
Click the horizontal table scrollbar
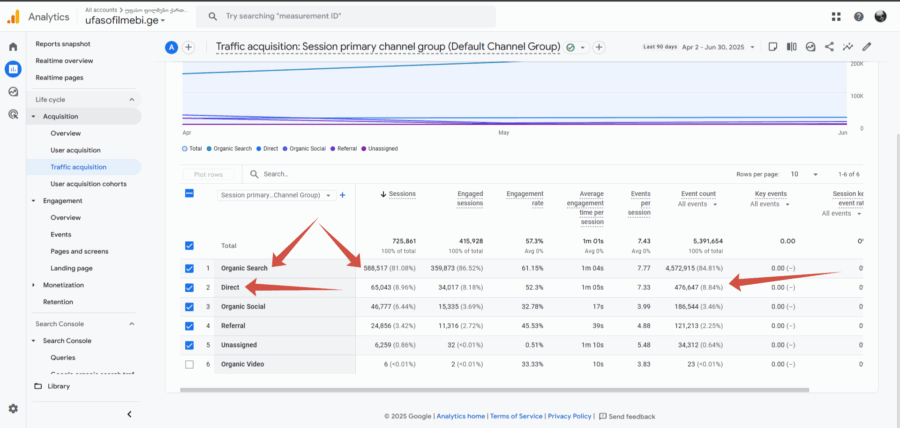tap(494, 390)
